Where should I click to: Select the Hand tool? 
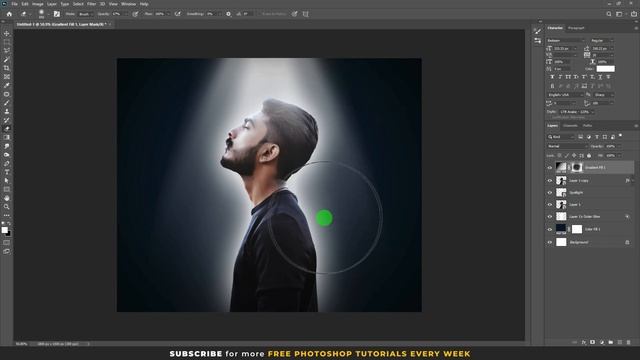point(7,198)
